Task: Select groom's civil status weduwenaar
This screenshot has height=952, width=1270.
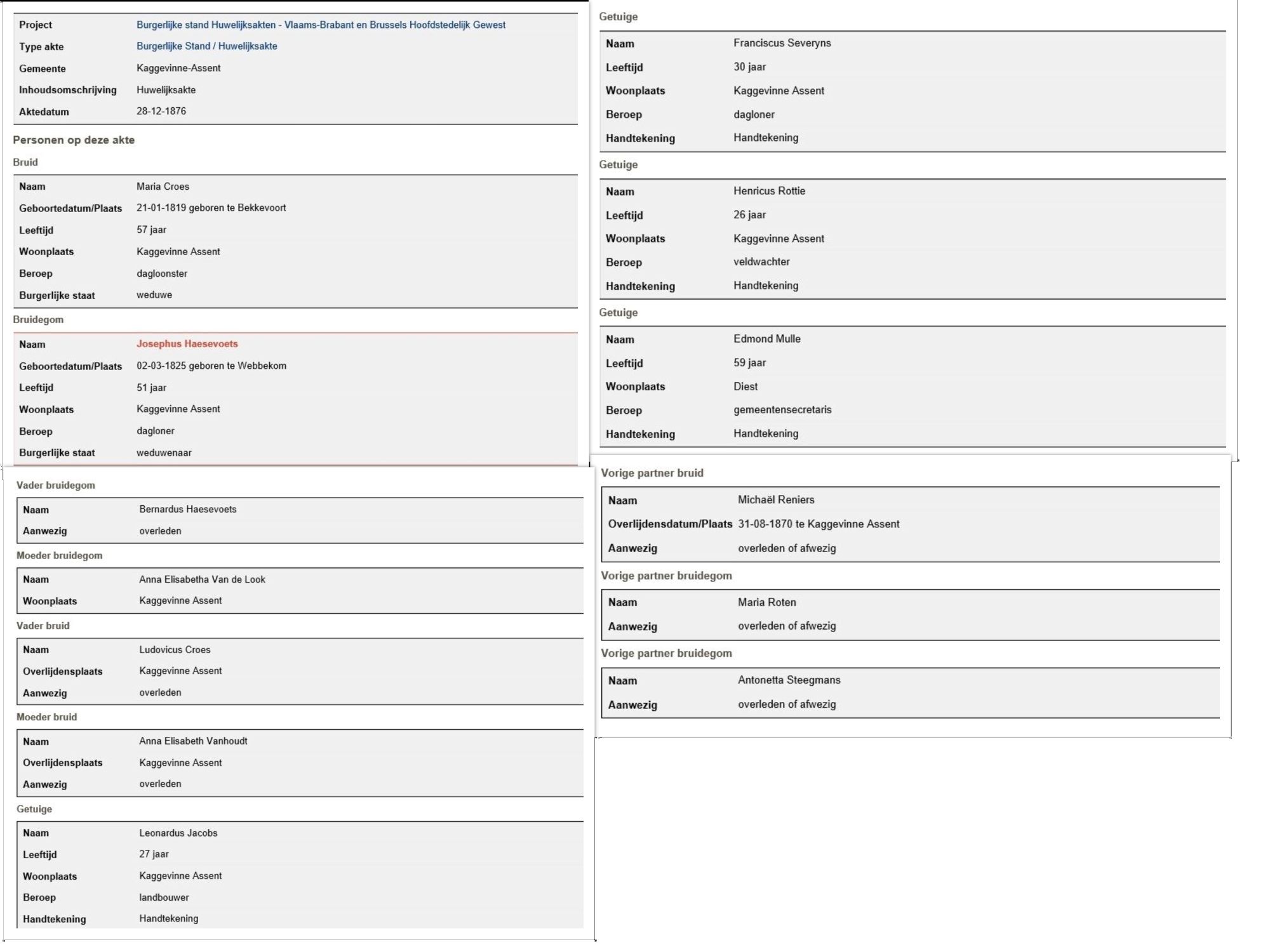Action: click(164, 453)
